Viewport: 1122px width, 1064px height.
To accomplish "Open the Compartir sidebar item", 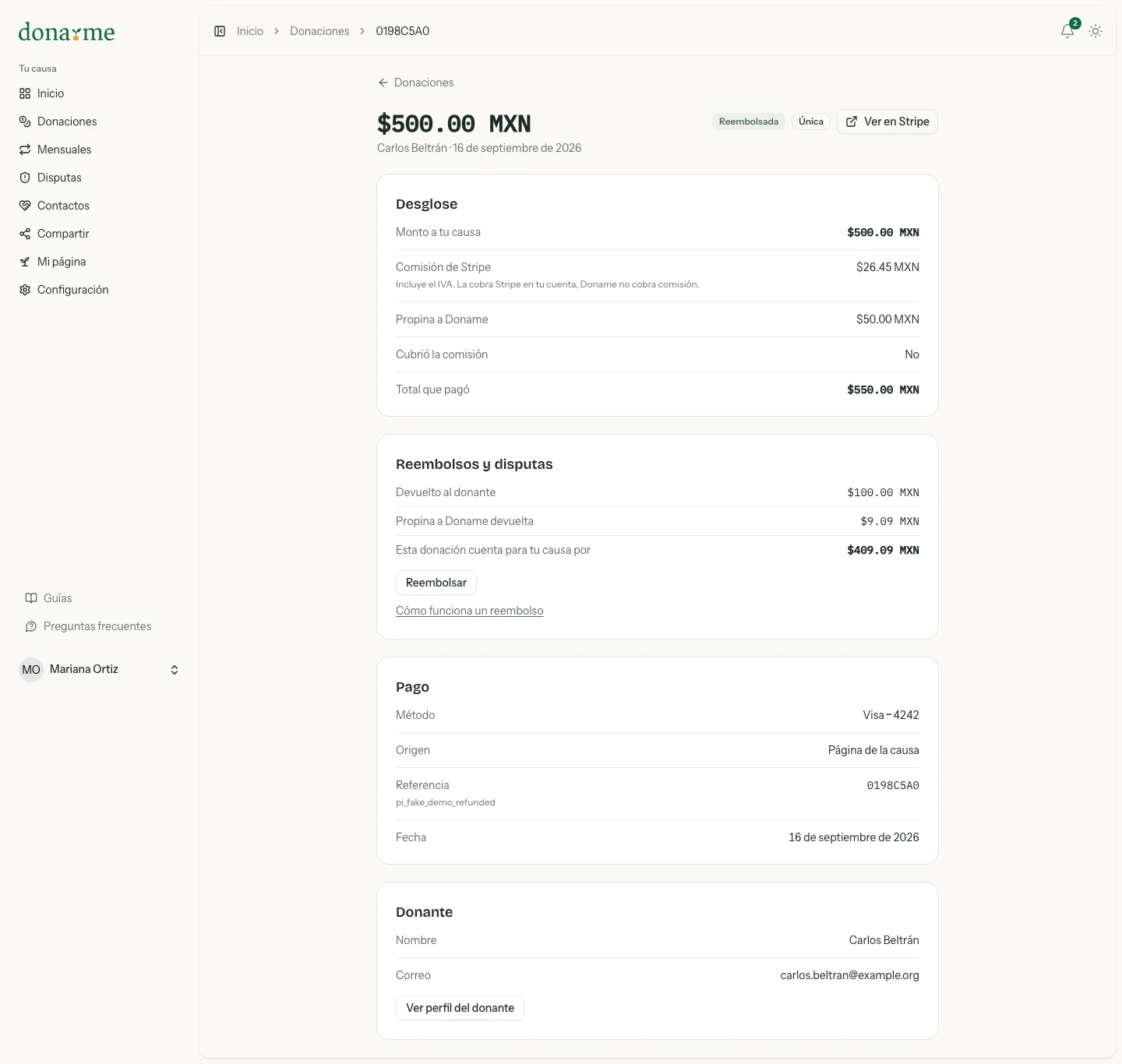I will point(100,234).
